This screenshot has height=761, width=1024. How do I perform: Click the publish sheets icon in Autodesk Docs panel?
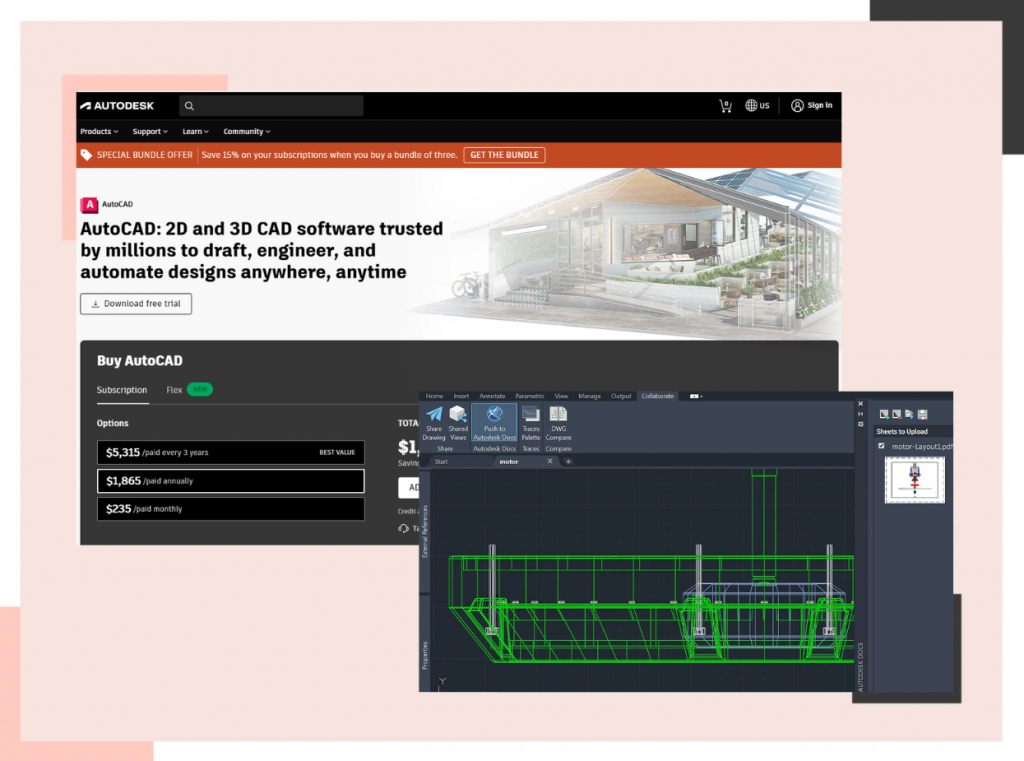(909, 414)
